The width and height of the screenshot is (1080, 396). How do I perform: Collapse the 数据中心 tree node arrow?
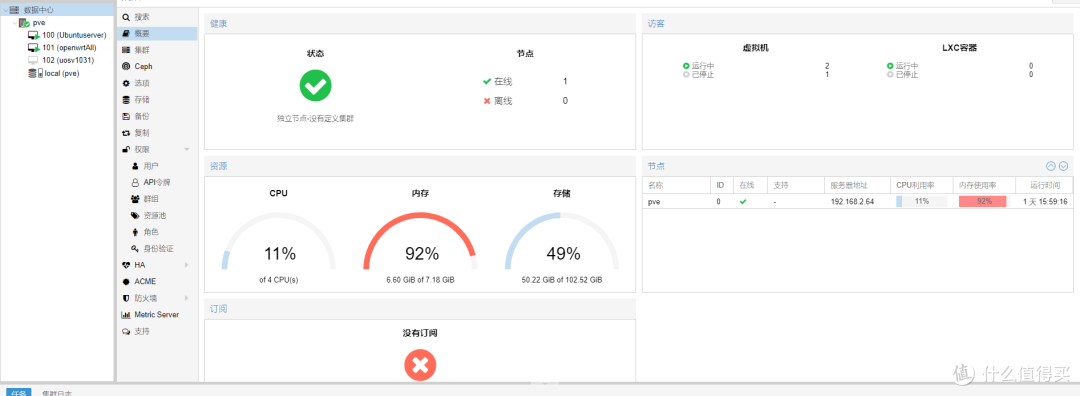pos(5,10)
